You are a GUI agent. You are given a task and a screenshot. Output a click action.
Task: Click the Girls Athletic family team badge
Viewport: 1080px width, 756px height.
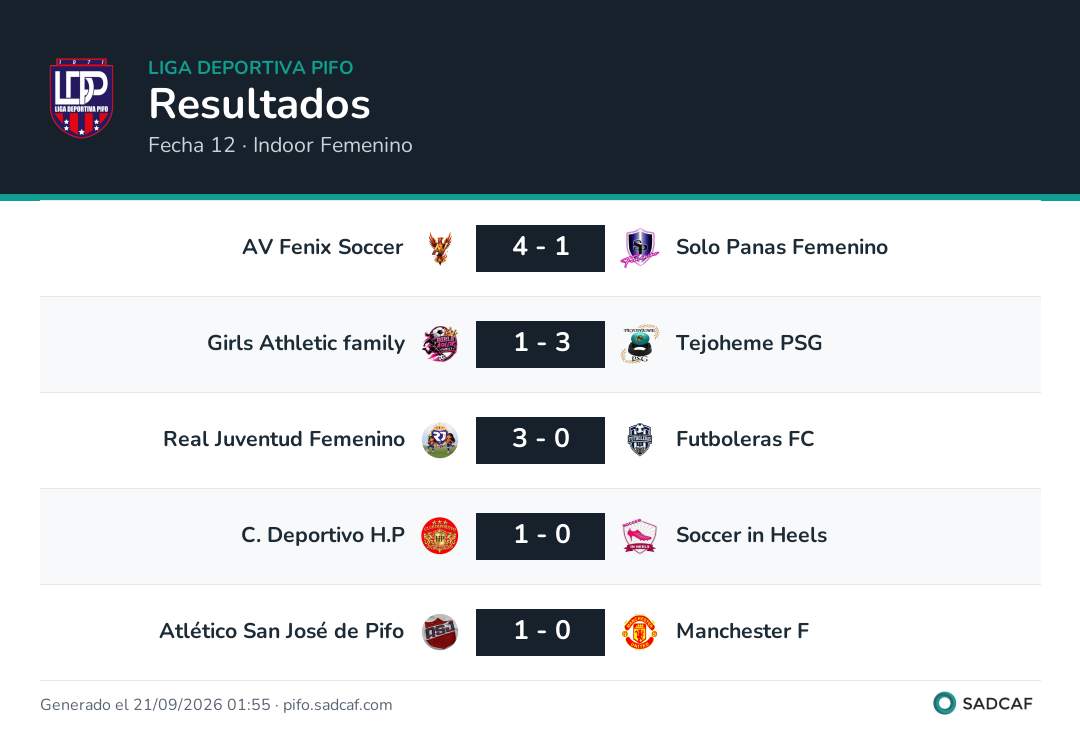pyautogui.click(x=440, y=344)
